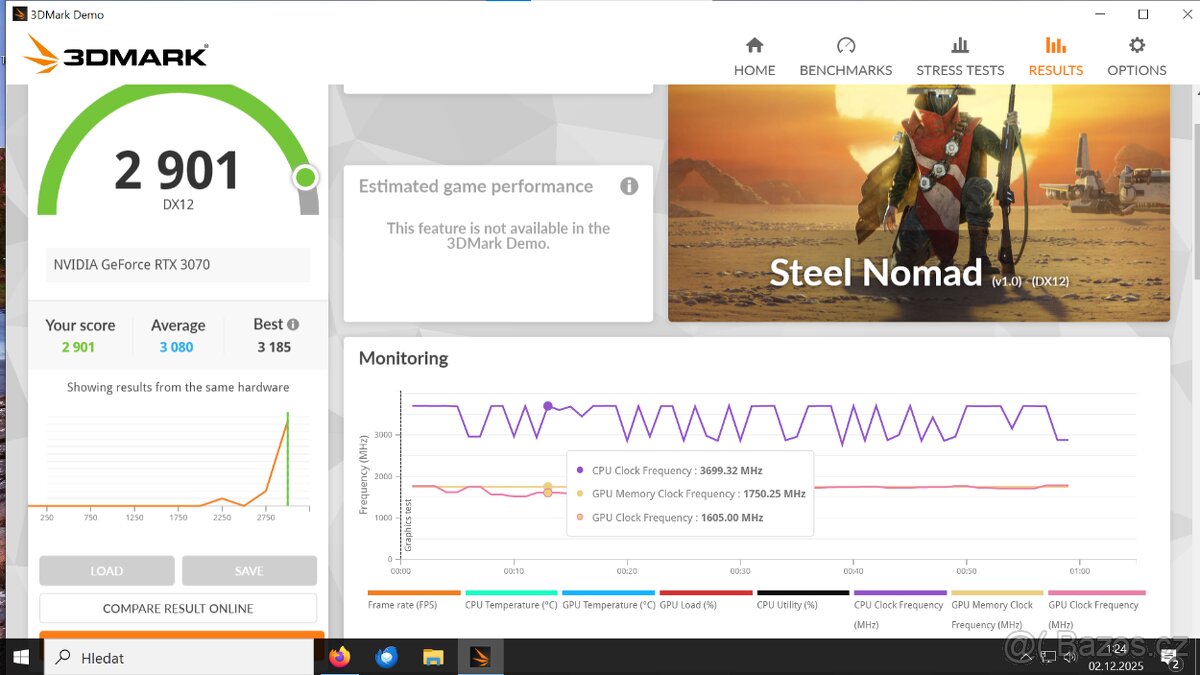Open Firefox from the taskbar

[340, 657]
